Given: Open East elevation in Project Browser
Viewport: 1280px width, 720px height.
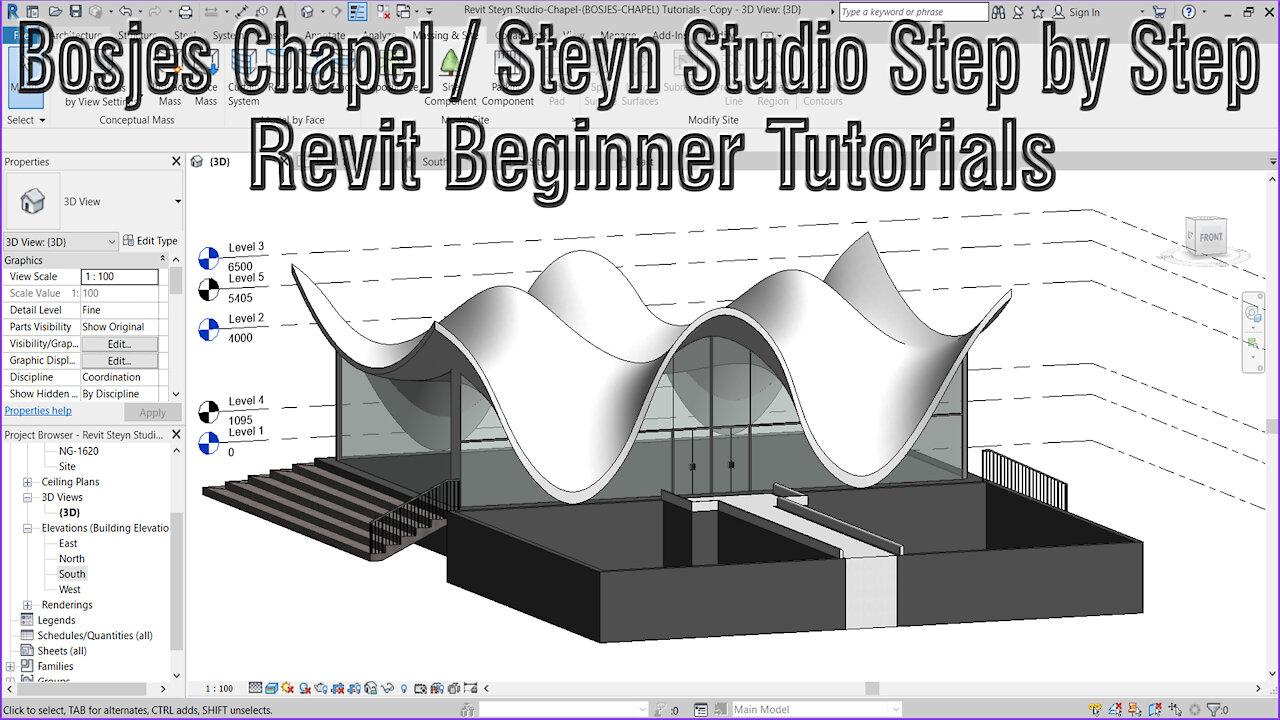Looking at the screenshot, I should [x=68, y=543].
